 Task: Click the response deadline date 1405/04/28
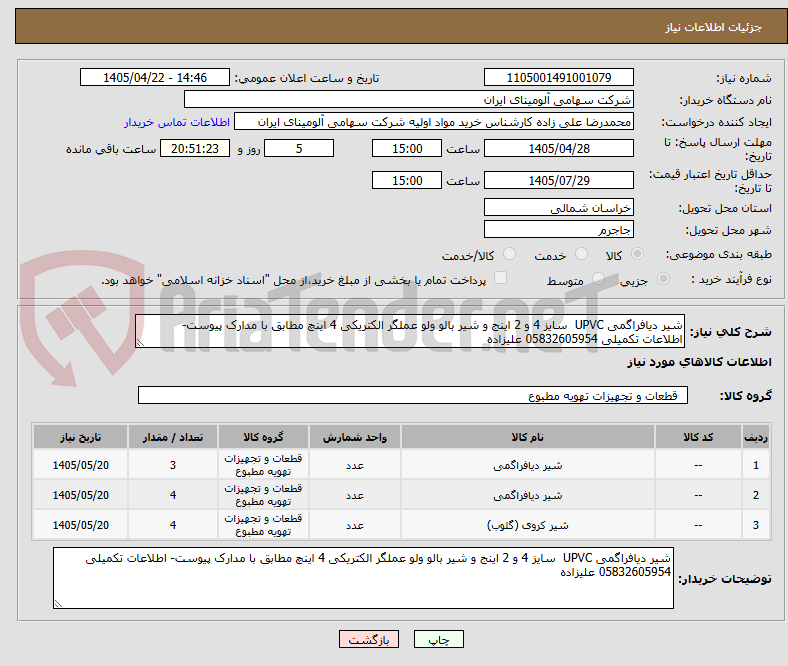point(558,148)
